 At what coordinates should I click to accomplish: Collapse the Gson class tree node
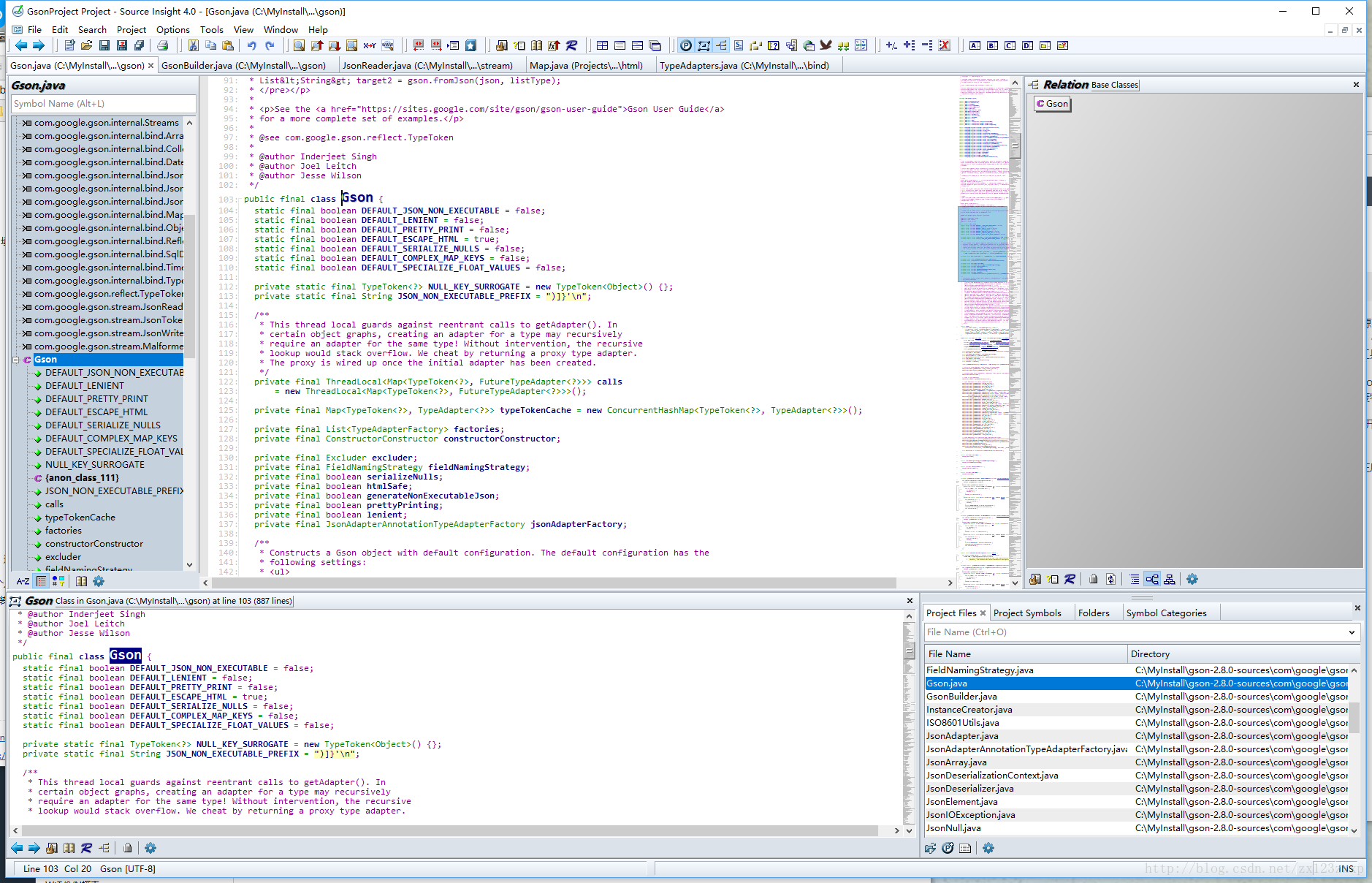click(x=16, y=360)
